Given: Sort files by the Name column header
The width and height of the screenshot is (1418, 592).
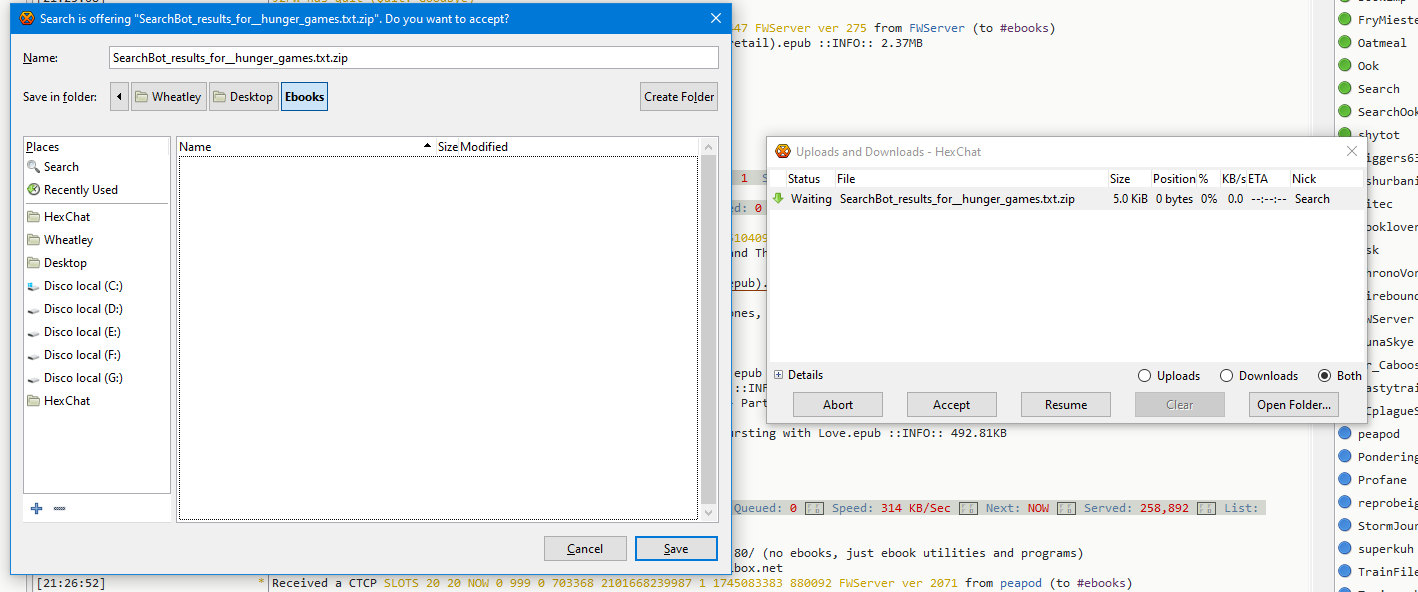Looking at the screenshot, I should pos(306,147).
